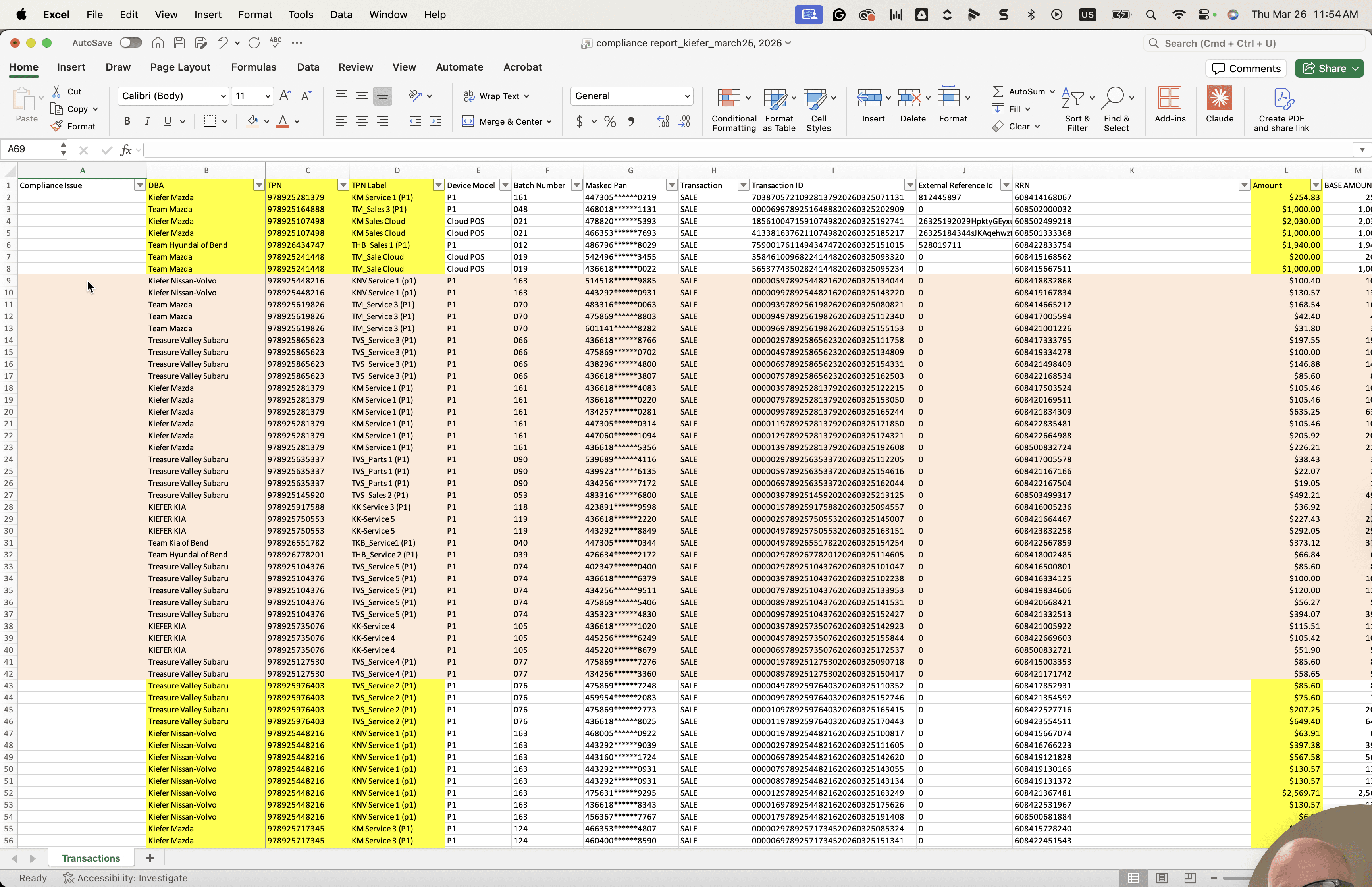The image size is (1372, 887).
Task: Open Cell Styles gallery
Action: (819, 110)
